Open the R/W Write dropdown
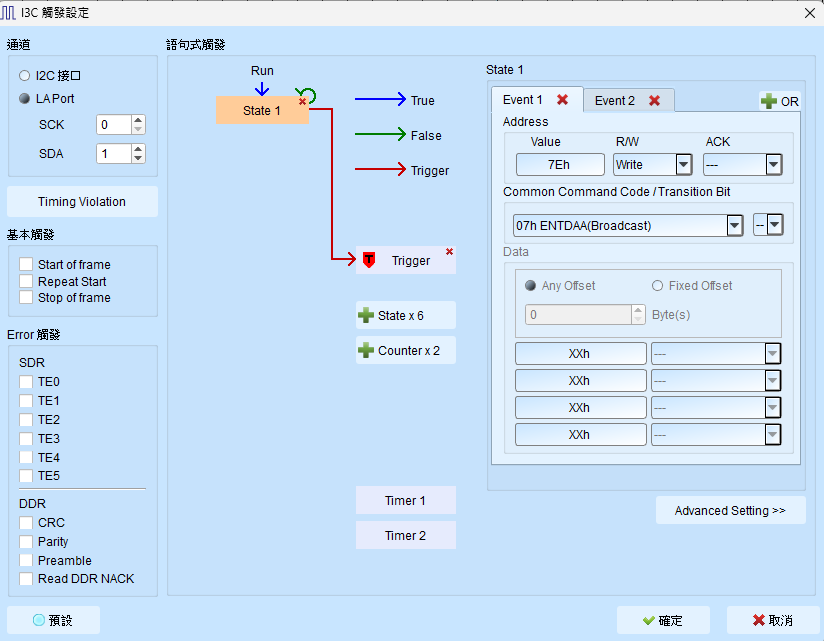824x641 pixels. [683, 164]
